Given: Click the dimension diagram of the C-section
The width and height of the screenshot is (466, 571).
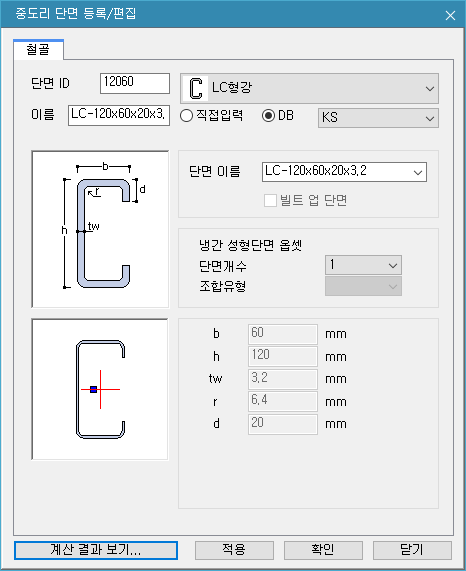Looking at the screenshot, I should point(100,229).
